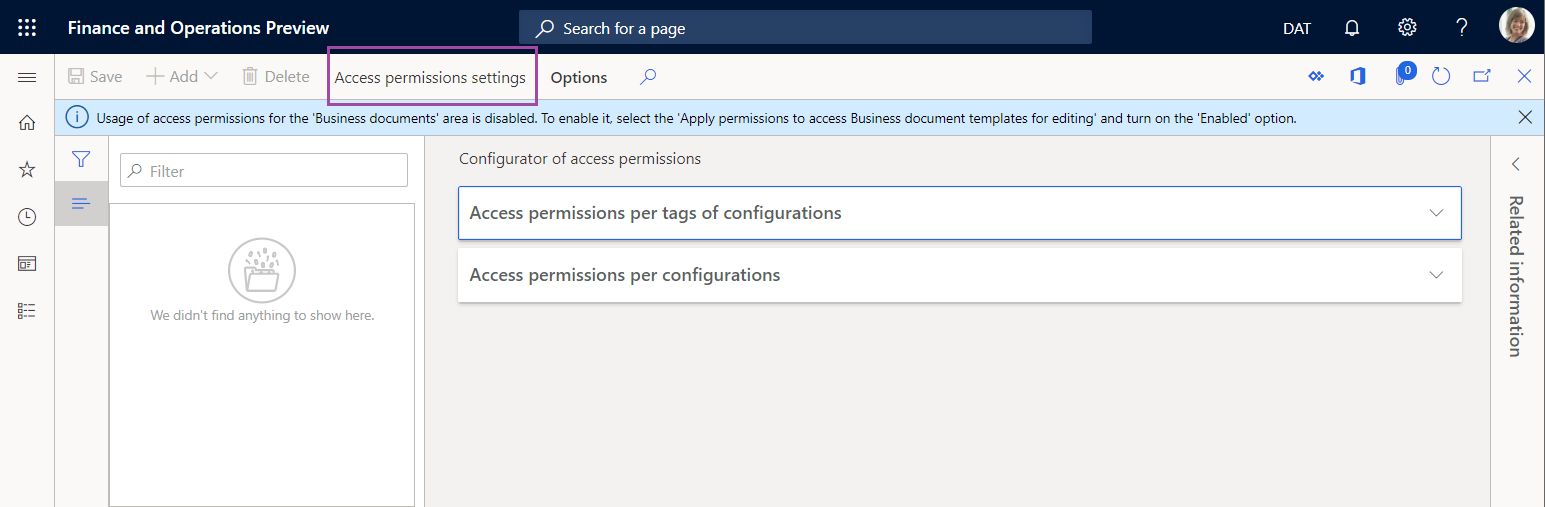The height and width of the screenshot is (507, 1545).
Task: Open Favorites star in sidebar
Action: (27, 170)
